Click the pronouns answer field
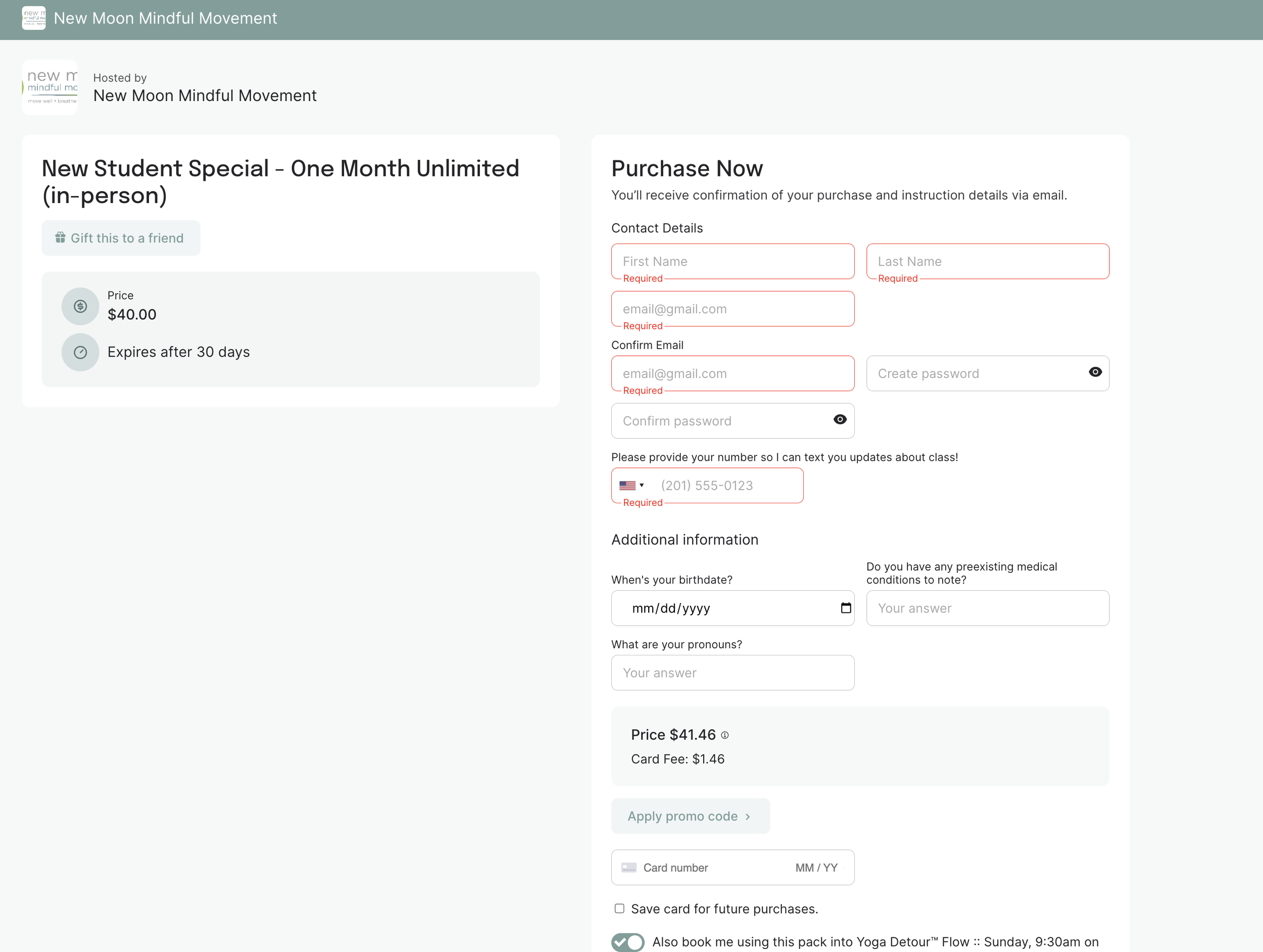The width and height of the screenshot is (1263, 952). 733,673
